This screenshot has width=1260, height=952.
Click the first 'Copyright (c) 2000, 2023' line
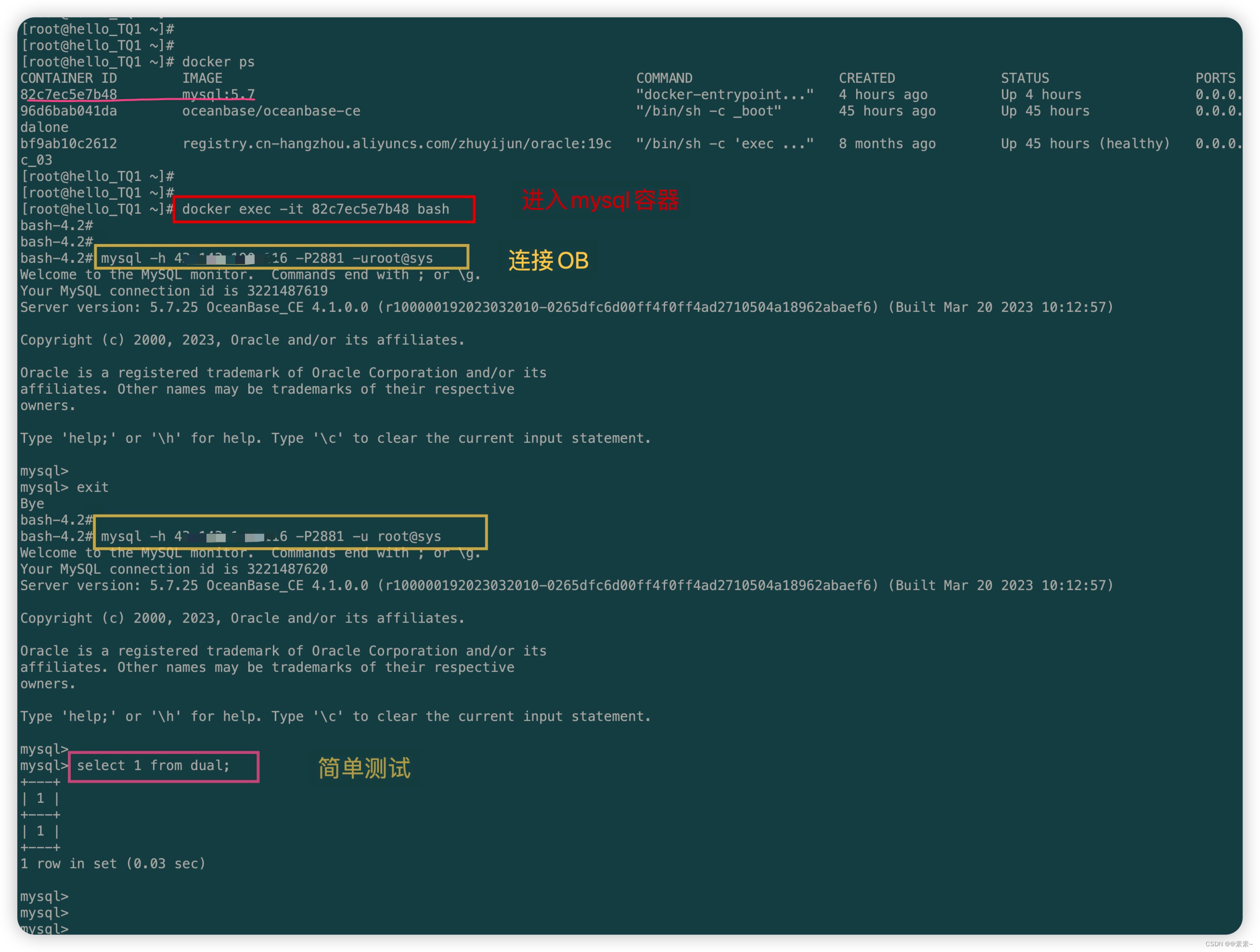click(x=243, y=340)
